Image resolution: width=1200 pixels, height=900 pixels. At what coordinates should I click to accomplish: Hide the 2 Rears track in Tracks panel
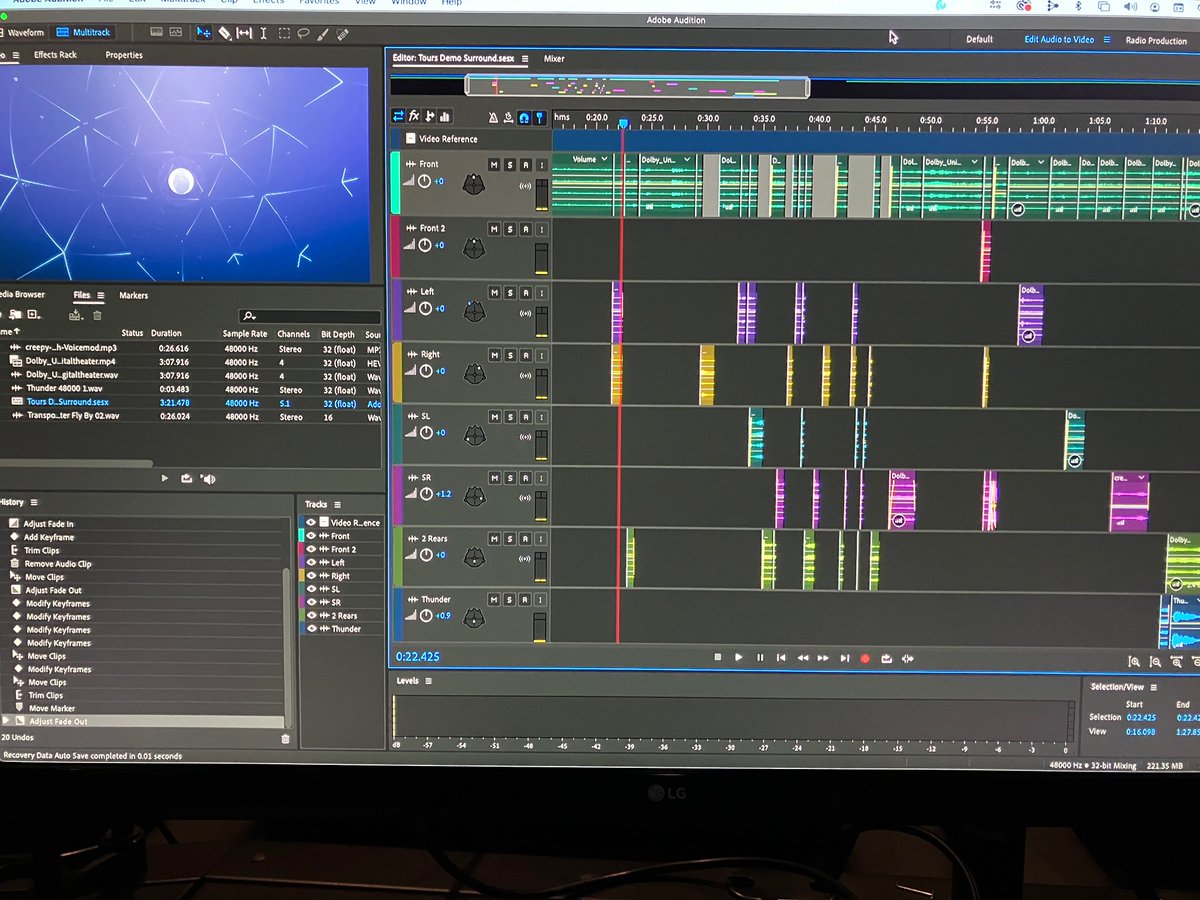click(x=311, y=616)
